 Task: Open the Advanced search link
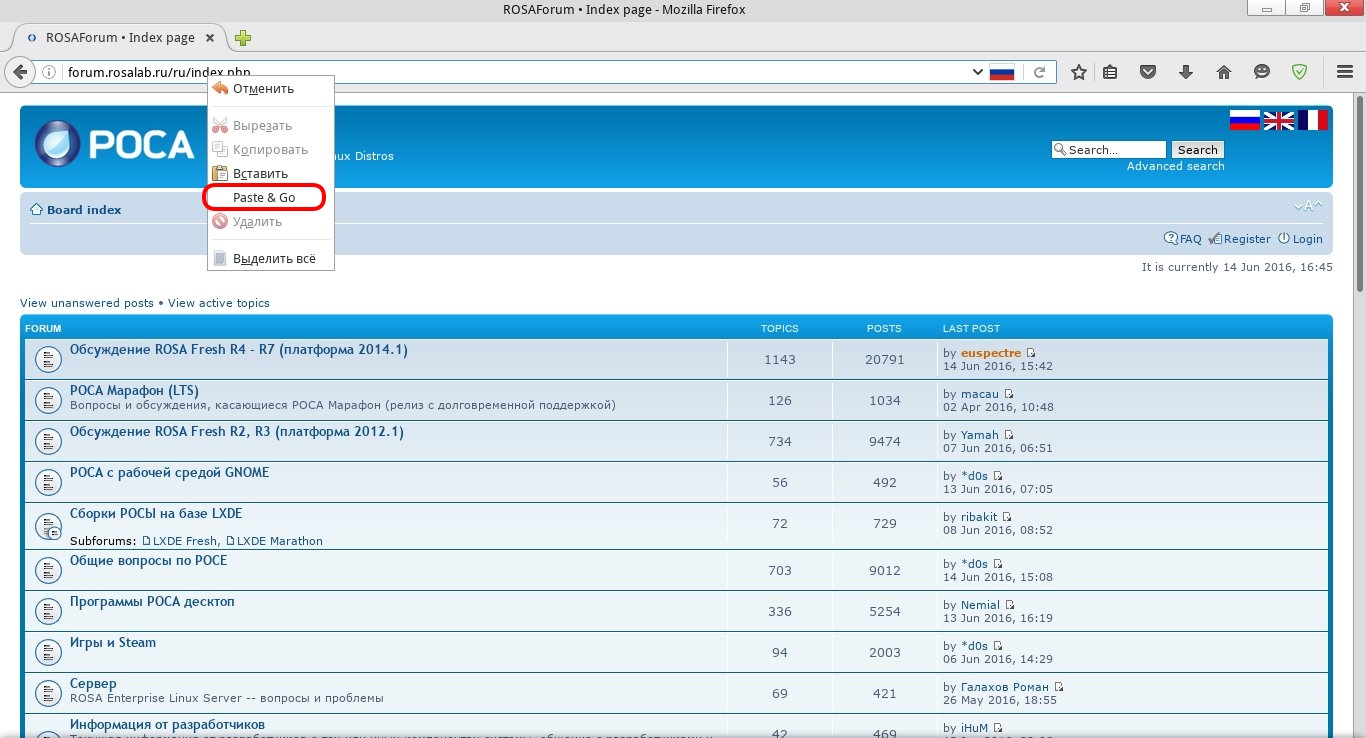pos(1175,166)
